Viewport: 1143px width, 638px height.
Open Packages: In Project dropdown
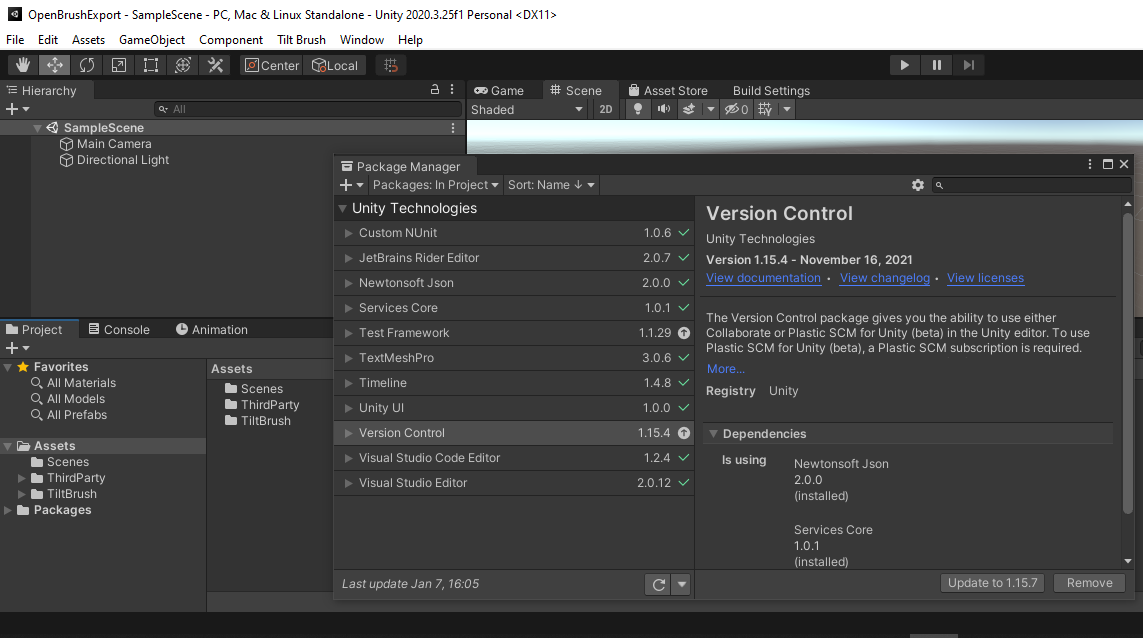point(435,185)
